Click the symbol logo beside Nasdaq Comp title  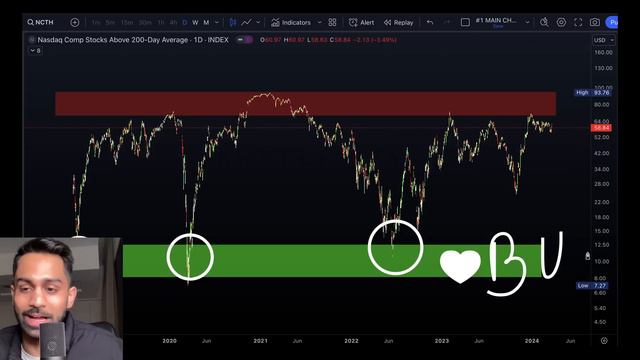32,40
